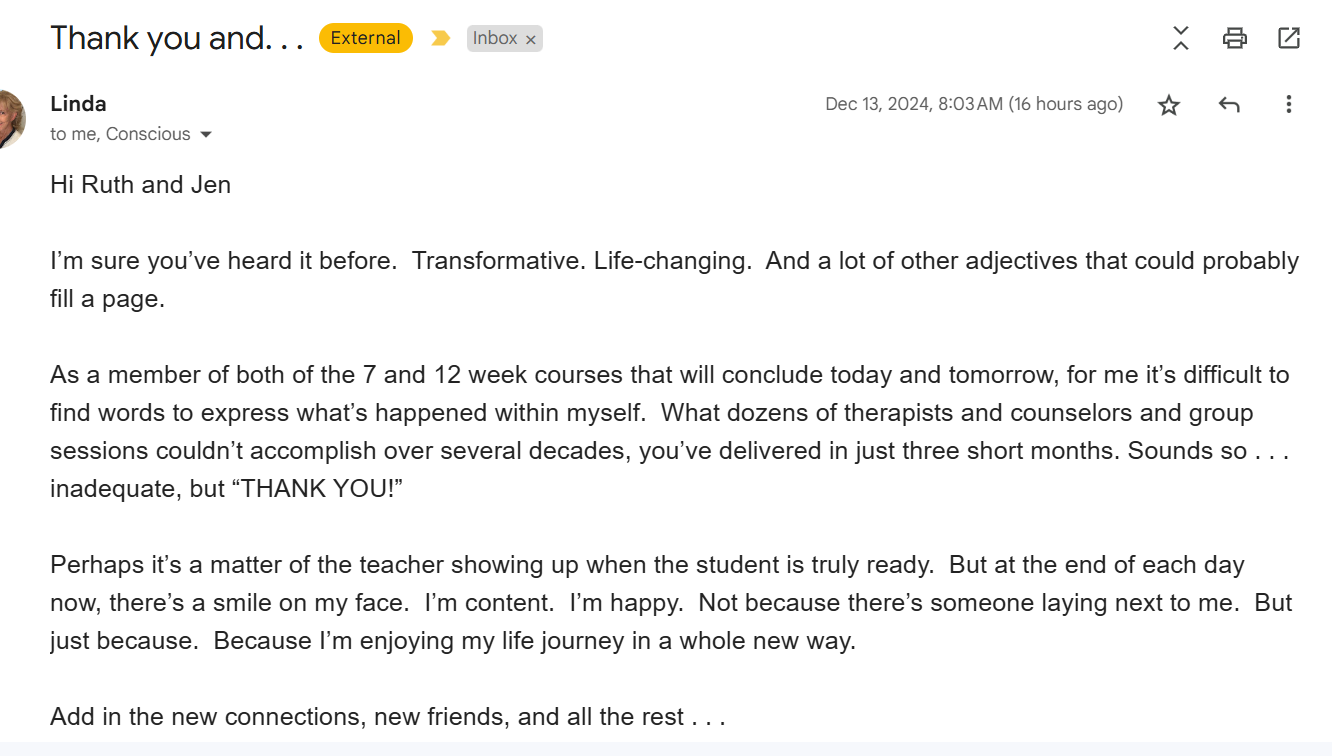The width and height of the screenshot is (1332, 756).
Task: Open the Inbox label
Action: click(x=495, y=38)
